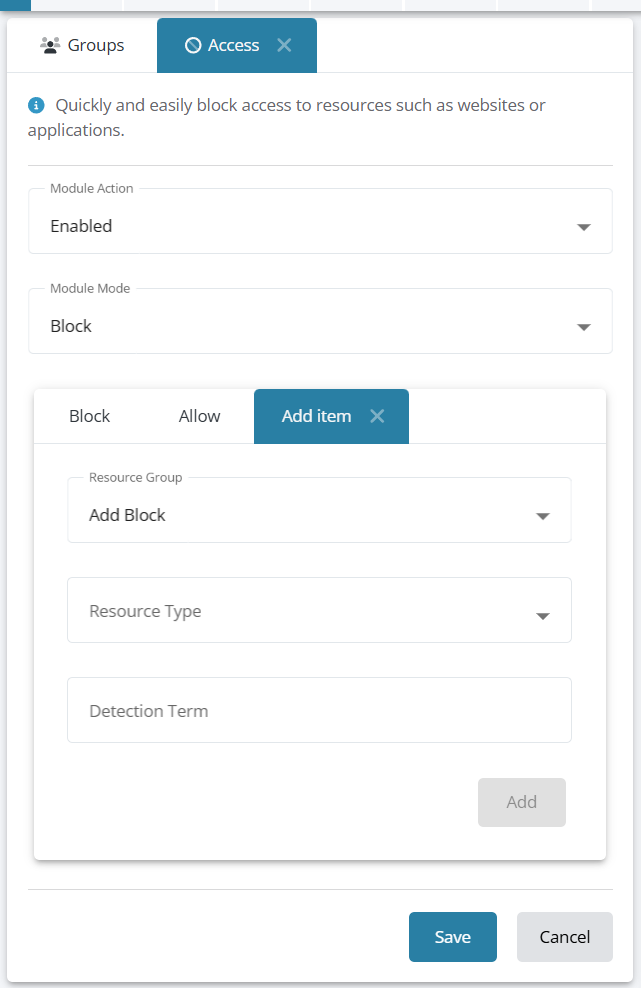Cancel the changes

tap(564, 937)
